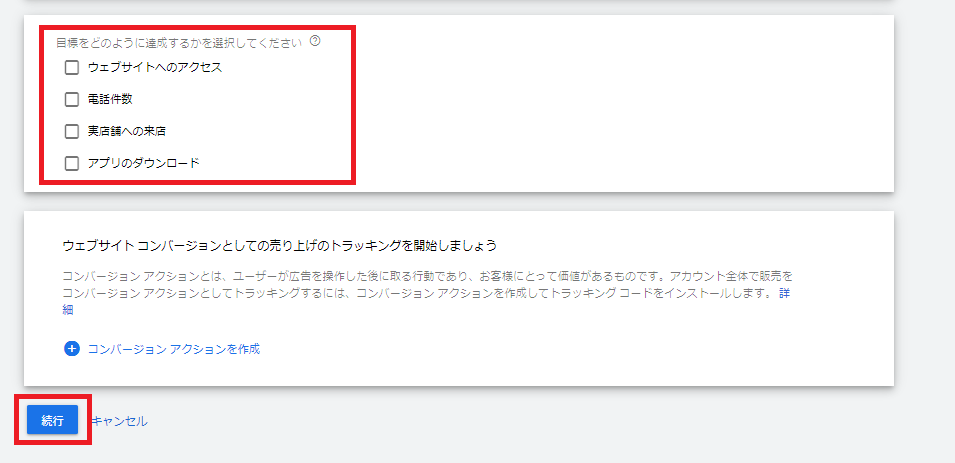Click the label text ウェブサイトへのアクセス

(155, 68)
